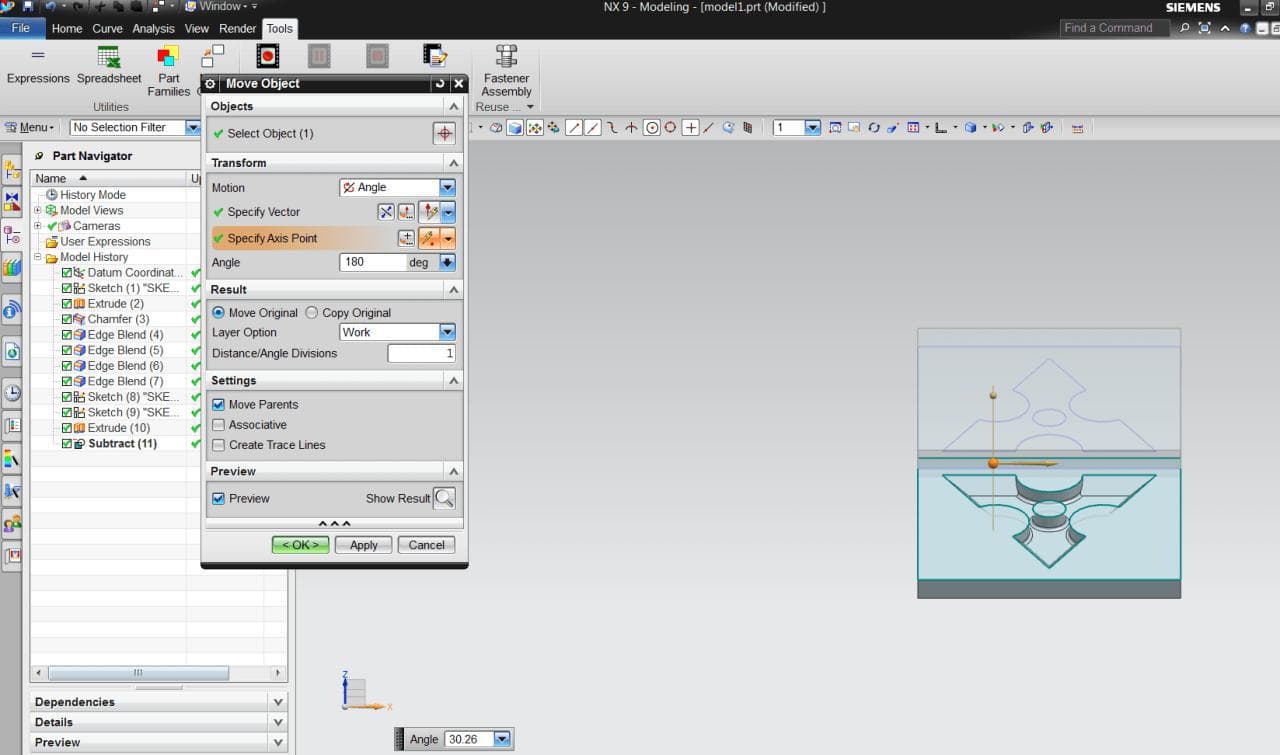Switch to the Render ribbon tab
The image size is (1280, 755).
(x=238, y=29)
